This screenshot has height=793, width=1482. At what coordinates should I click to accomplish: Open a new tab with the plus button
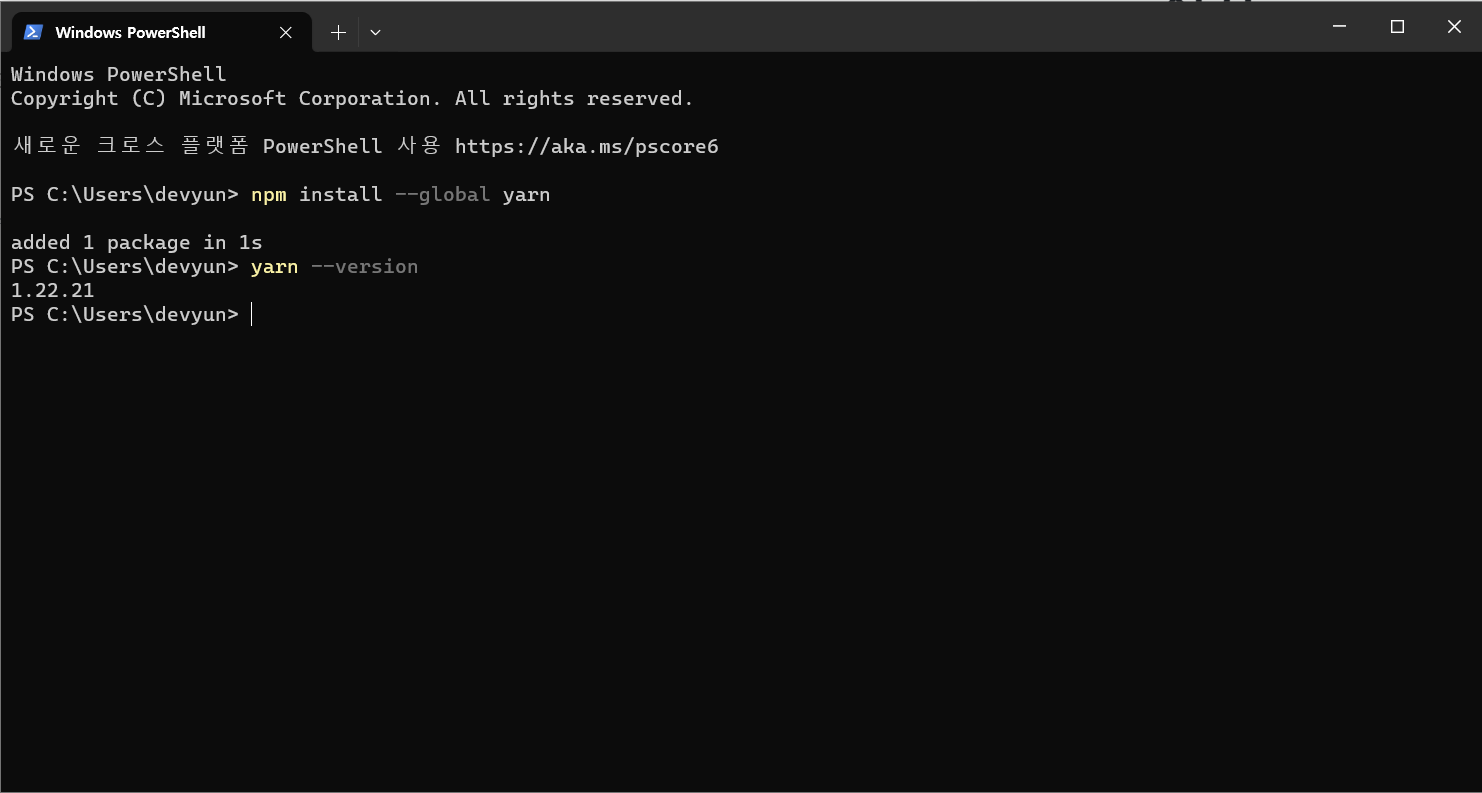338,32
